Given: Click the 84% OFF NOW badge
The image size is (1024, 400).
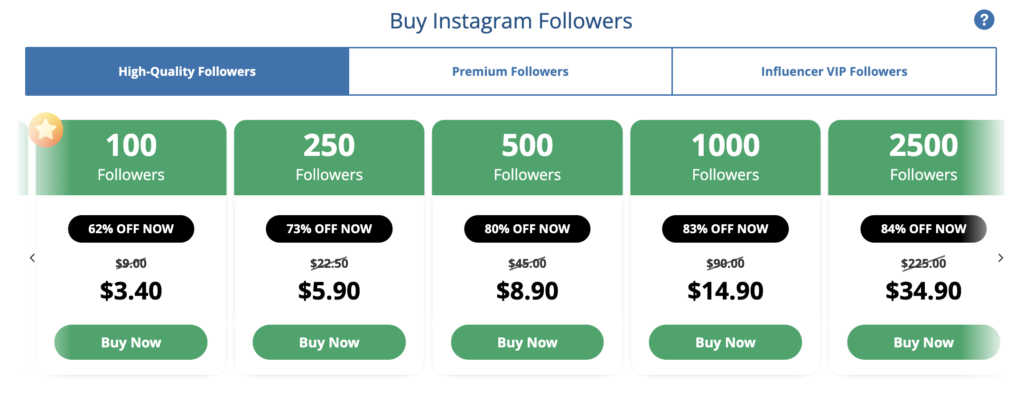Looking at the screenshot, I should [x=923, y=229].
